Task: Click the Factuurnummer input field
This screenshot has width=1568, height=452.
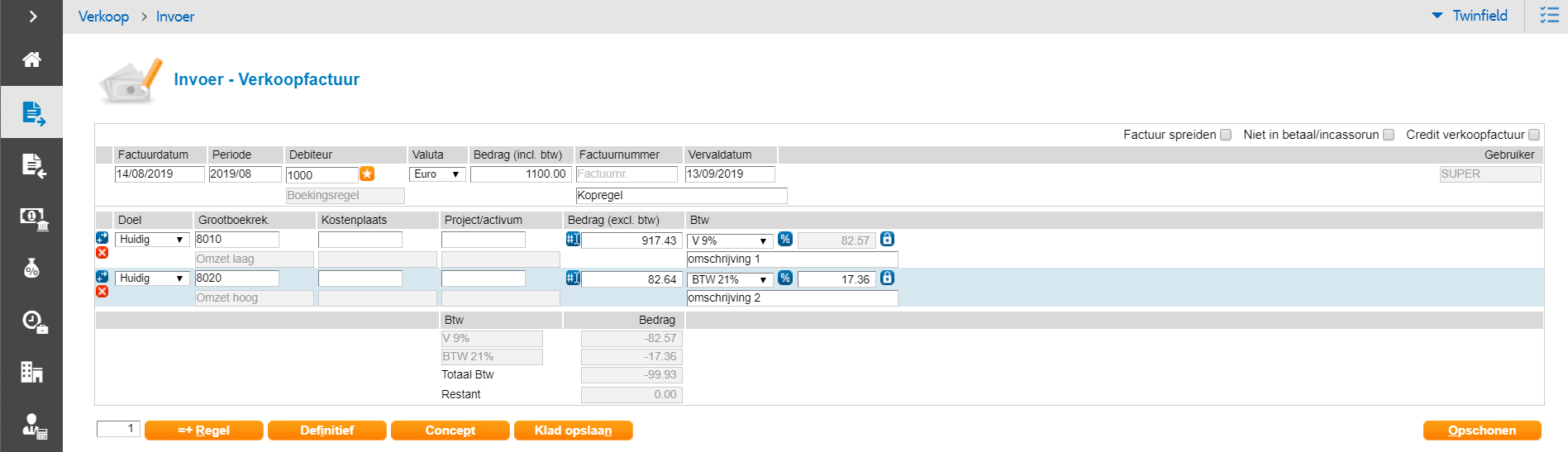Action: (x=626, y=174)
